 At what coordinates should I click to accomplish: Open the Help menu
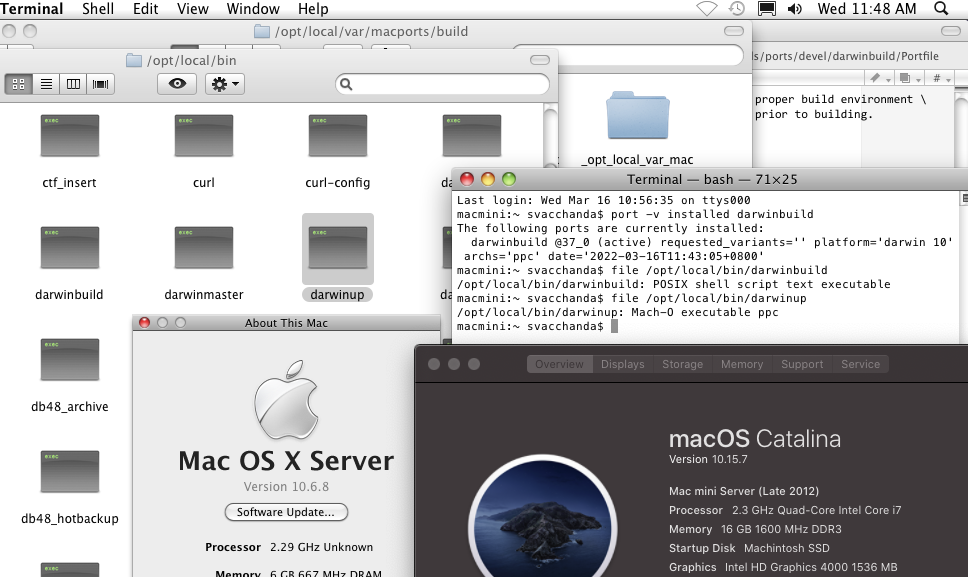(x=313, y=9)
